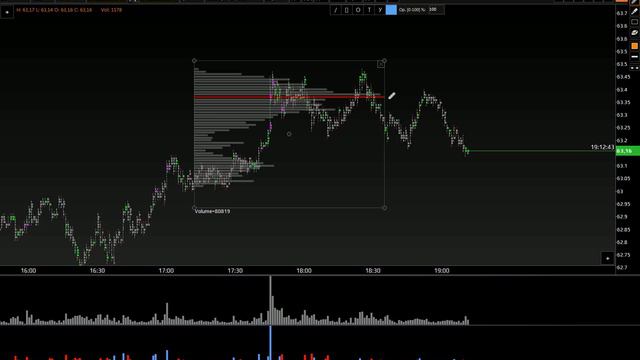Click the 17:00 time axis label

tap(166, 271)
